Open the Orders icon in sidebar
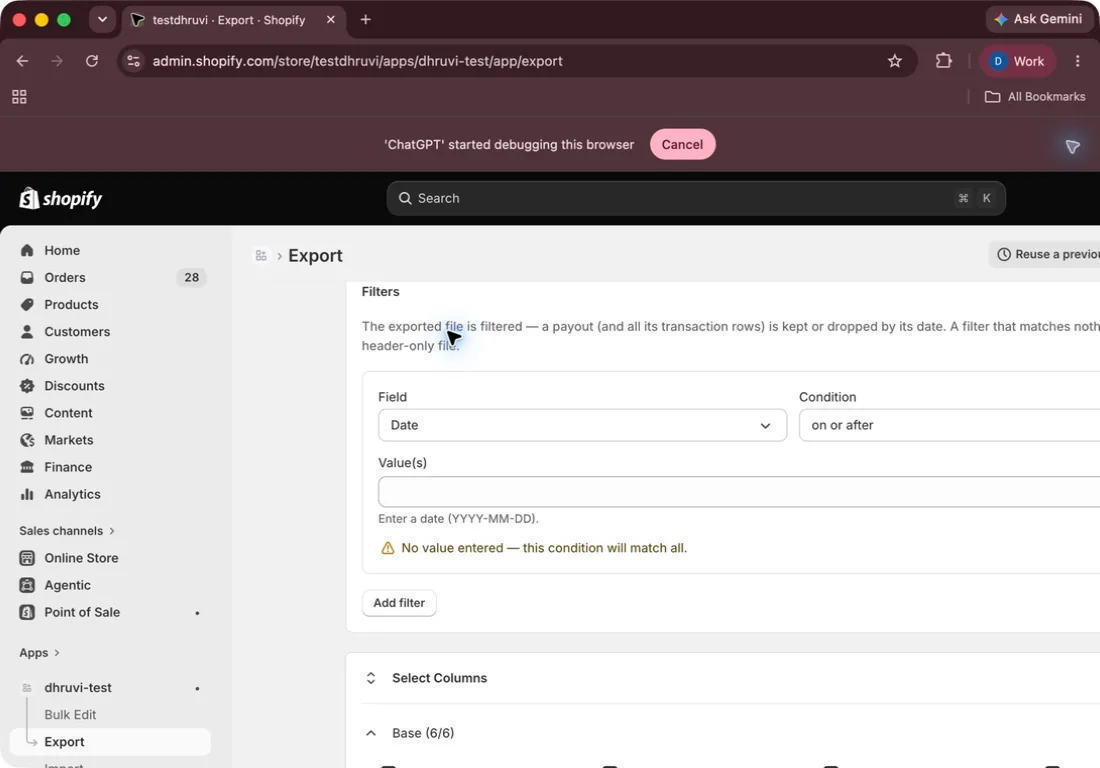This screenshot has width=1100, height=768. point(27,278)
